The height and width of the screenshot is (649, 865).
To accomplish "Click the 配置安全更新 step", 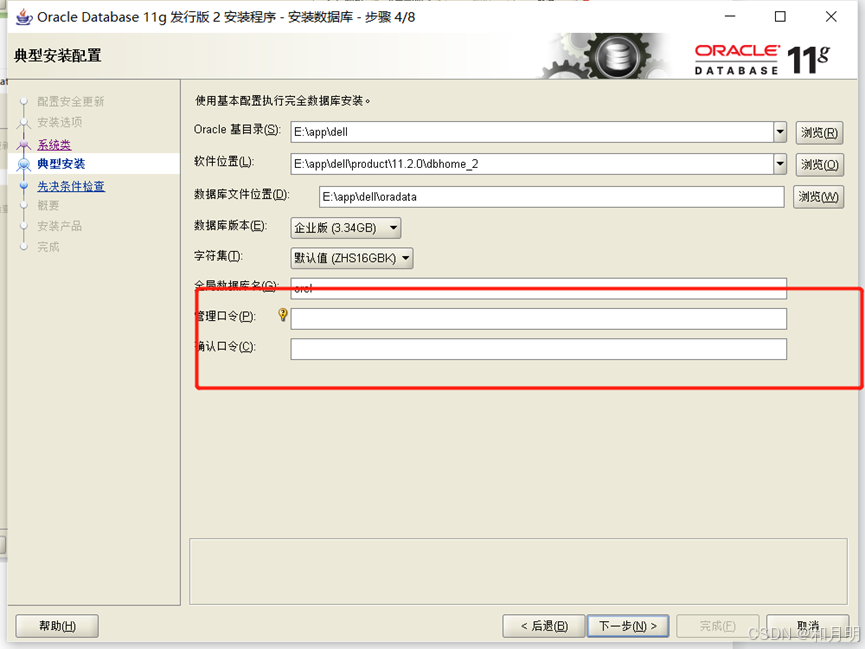I will click(71, 102).
